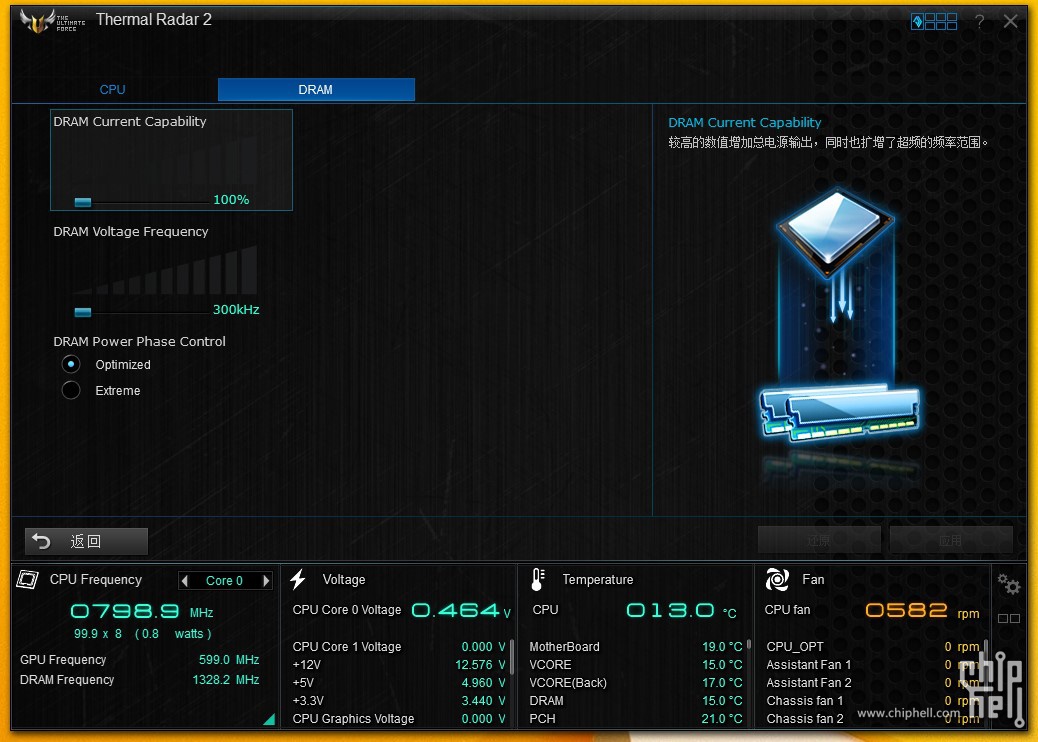
Task: Click the Core 0 selector label
Action: pyautogui.click(x=224, y=580)
